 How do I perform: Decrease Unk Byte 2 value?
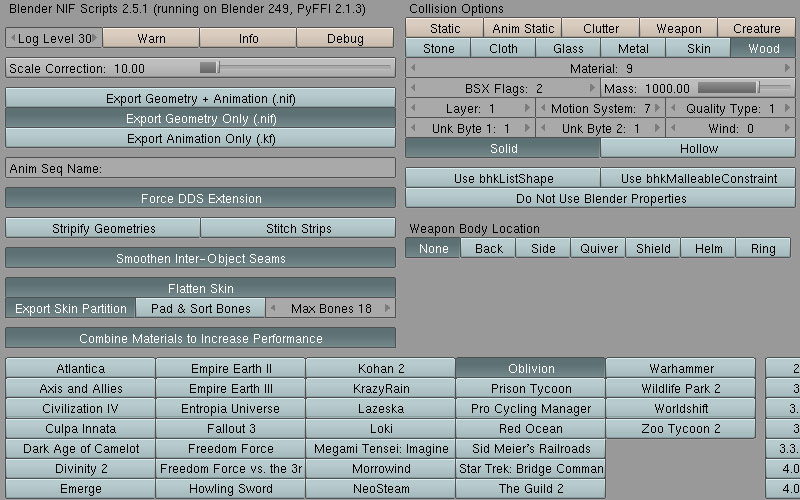point(543,128)
